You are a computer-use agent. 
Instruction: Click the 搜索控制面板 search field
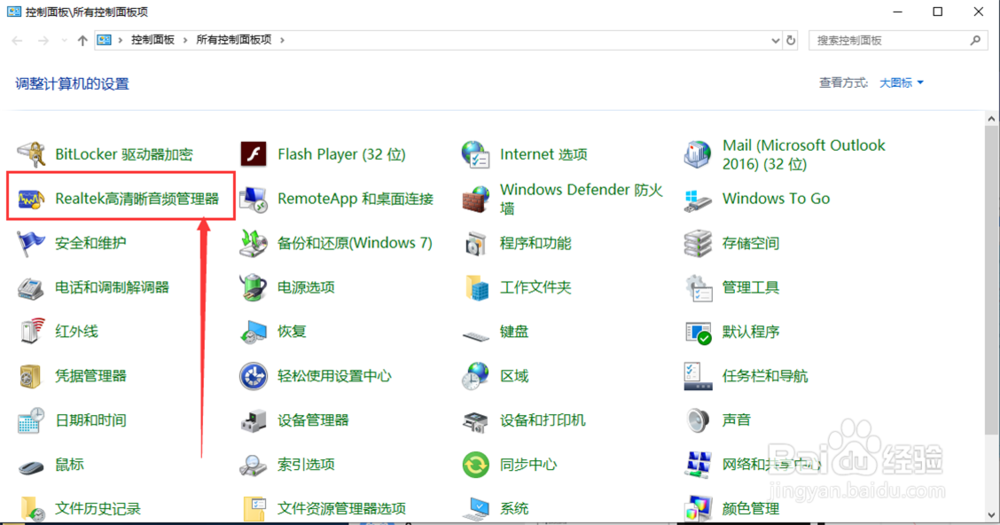(898, 40)
